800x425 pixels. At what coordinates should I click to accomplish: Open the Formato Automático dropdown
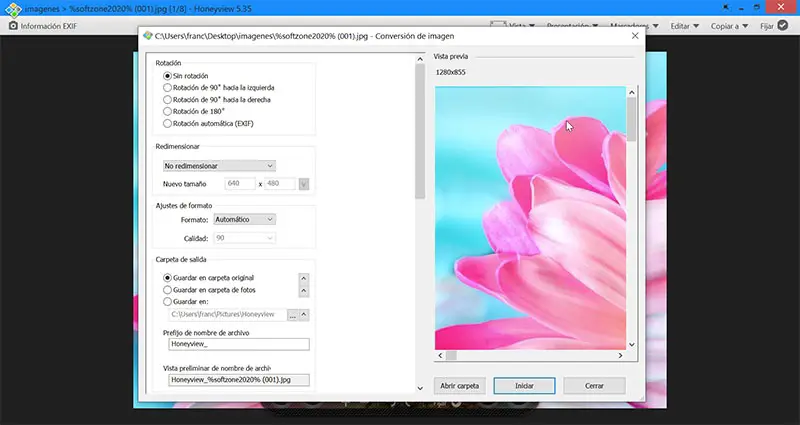tap(244, 219)
